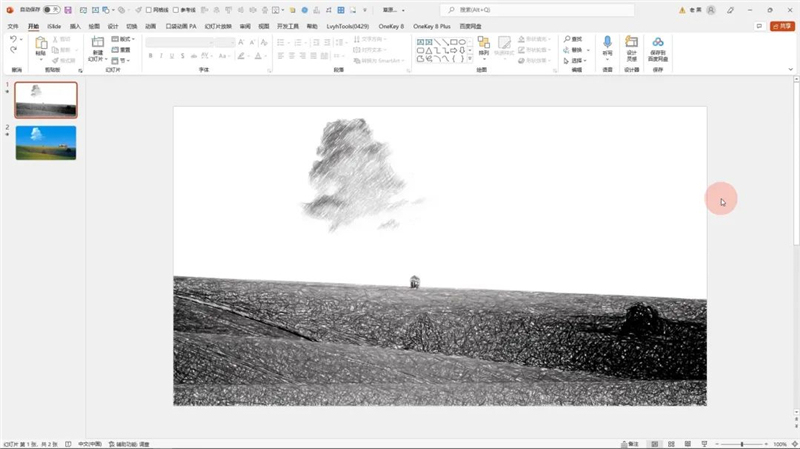The width and height of the screenshot is (800, 449).
Task: Click the orange Share button
Action: pos(781,26)
